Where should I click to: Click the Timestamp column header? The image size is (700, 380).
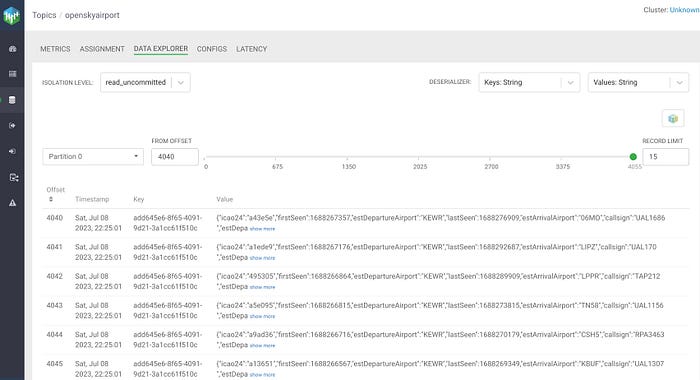[92, 199]
